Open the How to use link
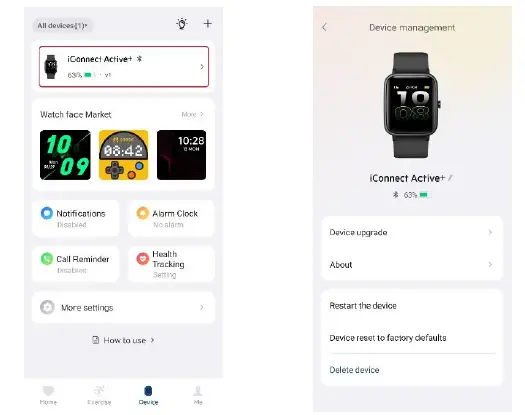 pyautogui.click(x=123, y=340)
